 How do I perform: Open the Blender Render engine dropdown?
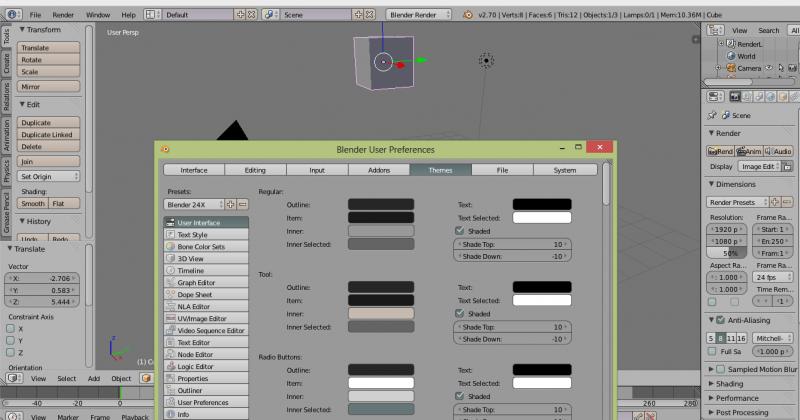pos(419,14)
